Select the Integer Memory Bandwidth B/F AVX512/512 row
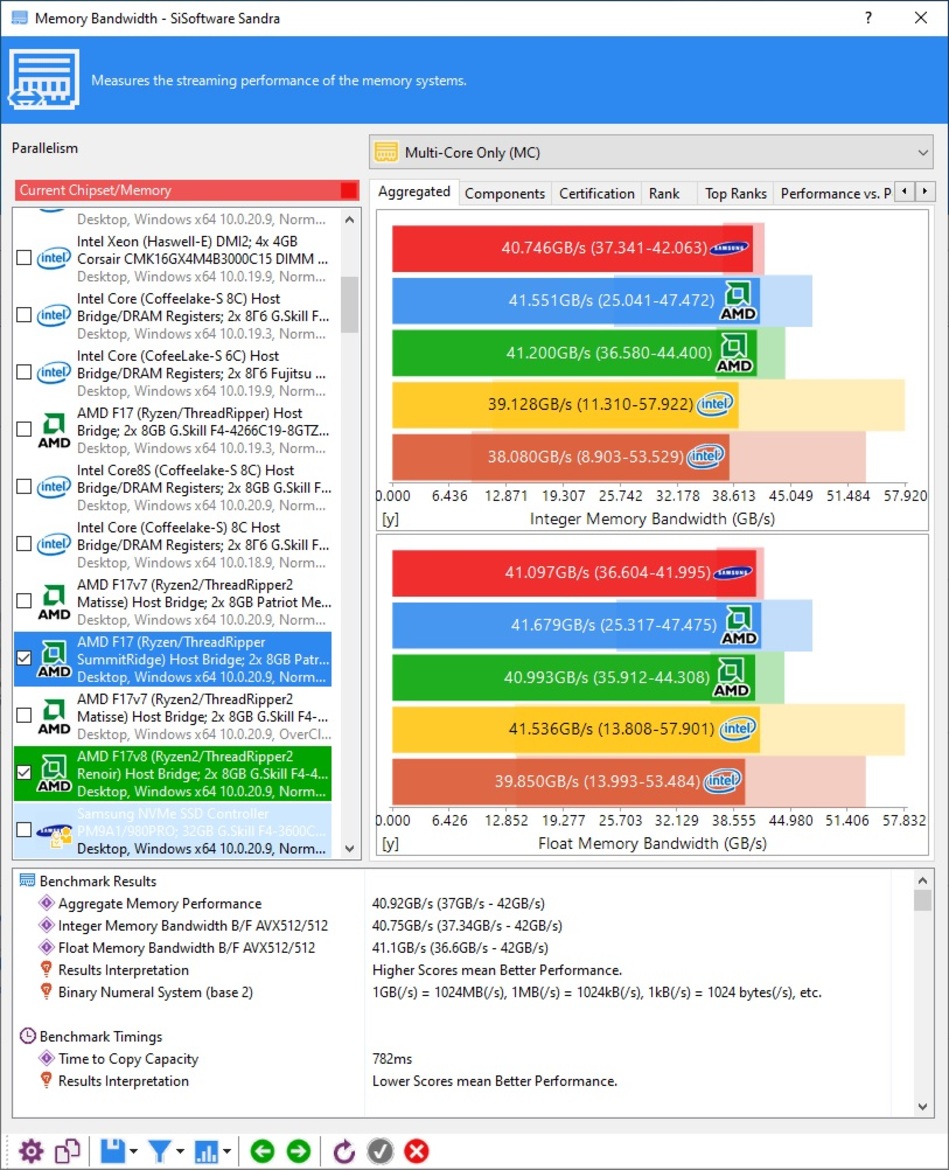 click(465, 925)
